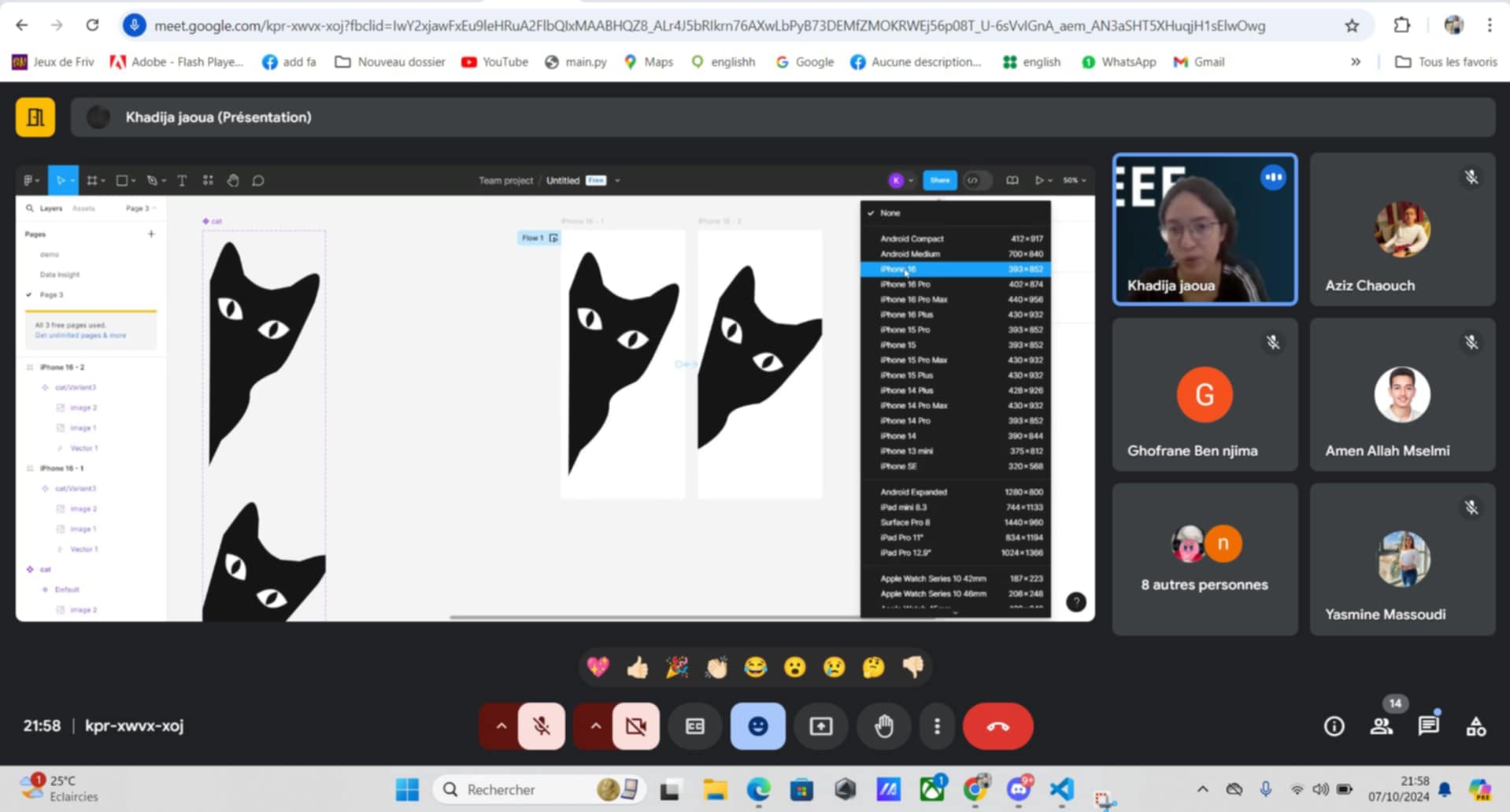
Task: Choose iPad Pro 11" device preset
Action: (955, 537)
